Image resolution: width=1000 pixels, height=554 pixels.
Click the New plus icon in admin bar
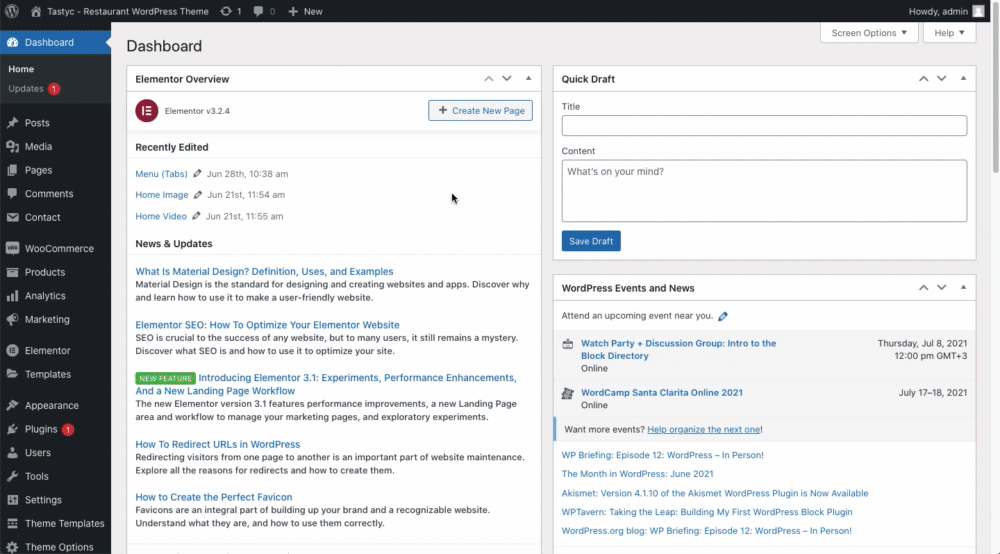coord(293,11)
